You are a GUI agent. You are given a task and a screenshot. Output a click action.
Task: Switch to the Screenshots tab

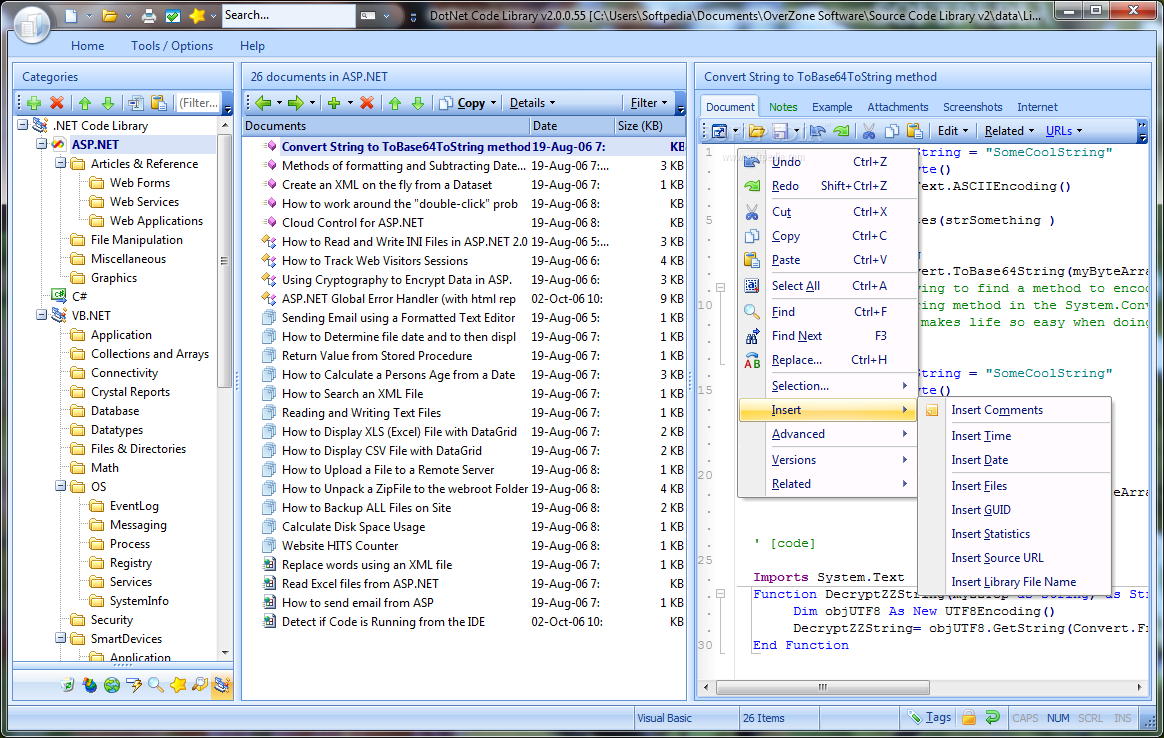point(972,107)
